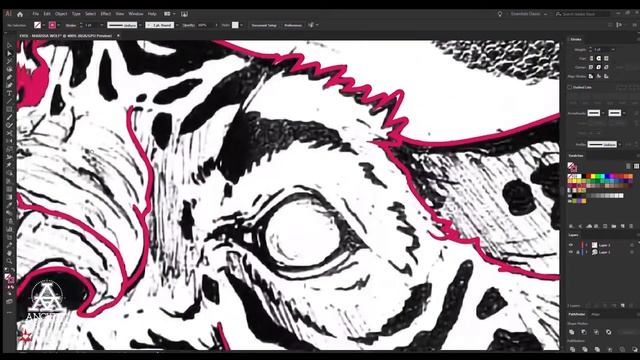640x360 pixels.
Task: Toggle visibility of the bottom layer
Action: 571,252
